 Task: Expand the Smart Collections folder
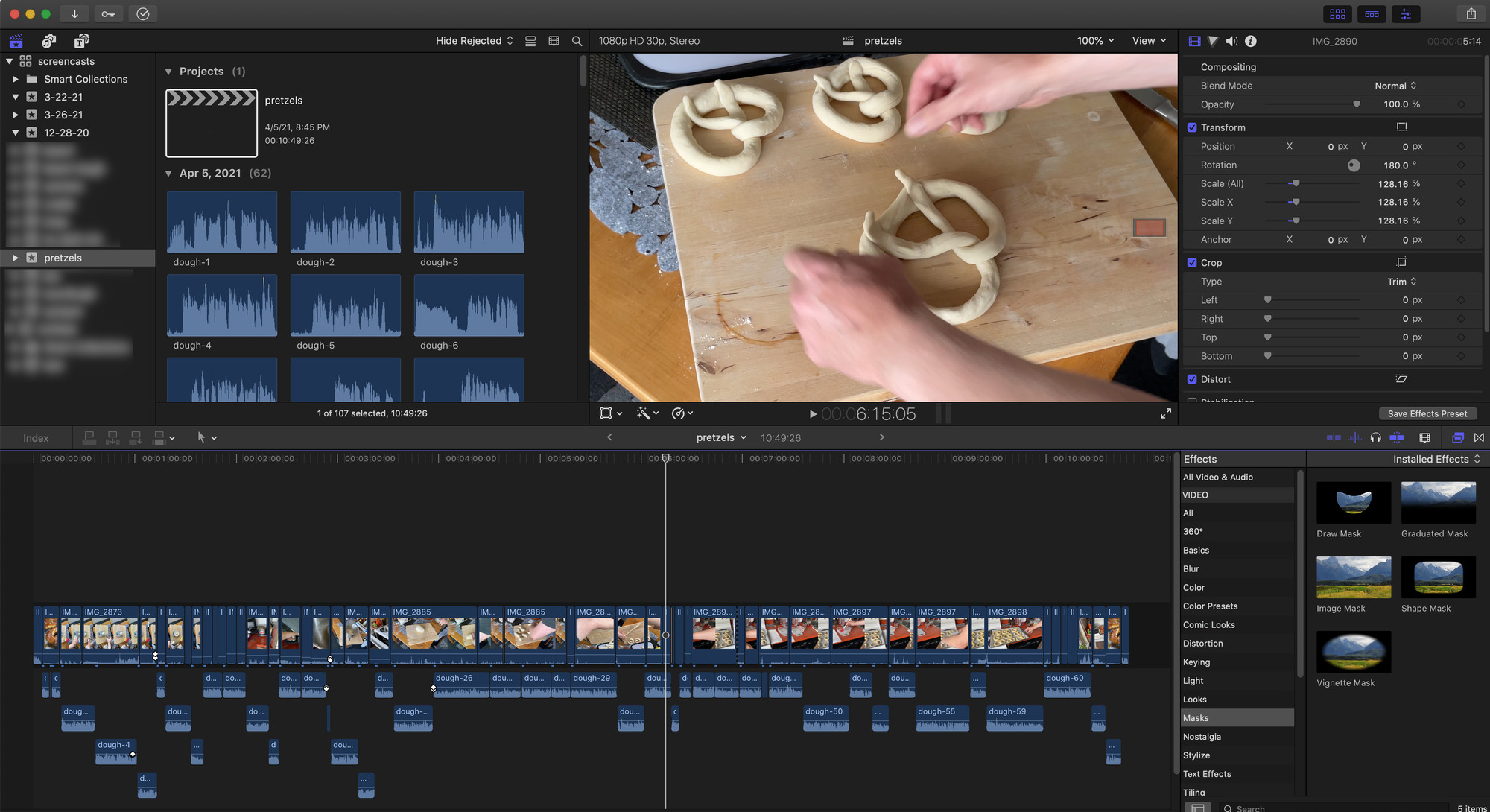(x=15, y=79)
